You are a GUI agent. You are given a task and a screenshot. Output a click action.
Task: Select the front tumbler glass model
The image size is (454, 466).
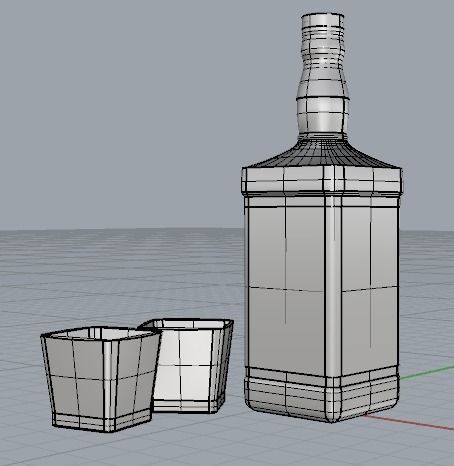click(x=101, y=379)
